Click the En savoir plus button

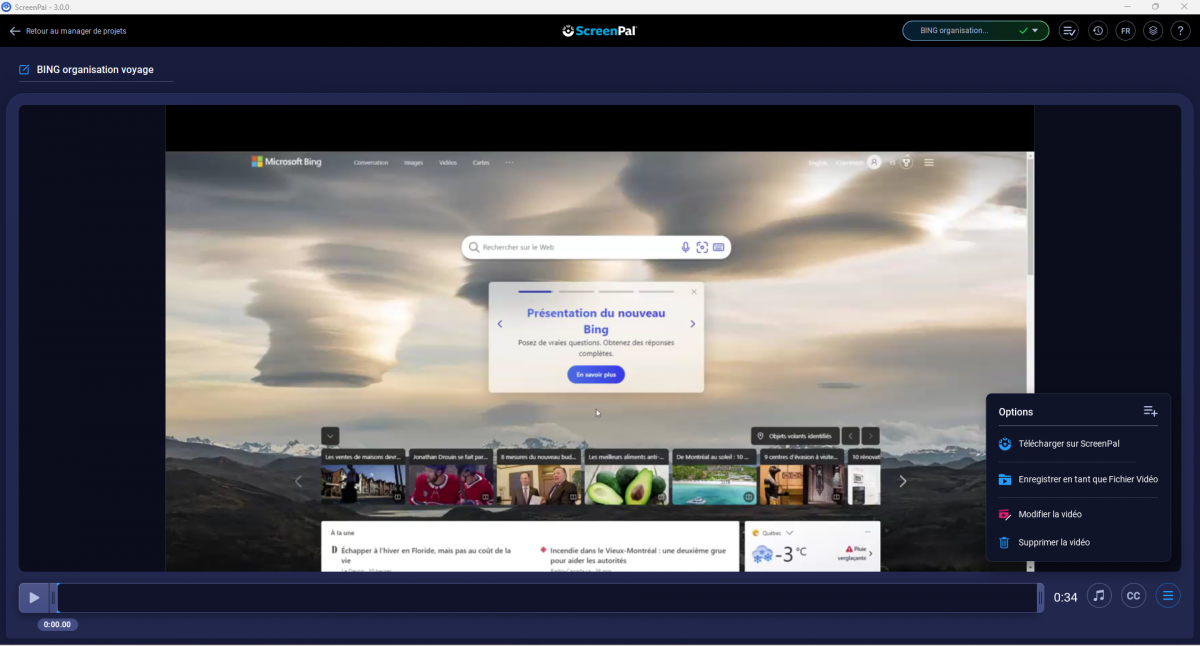click(596, 374)
